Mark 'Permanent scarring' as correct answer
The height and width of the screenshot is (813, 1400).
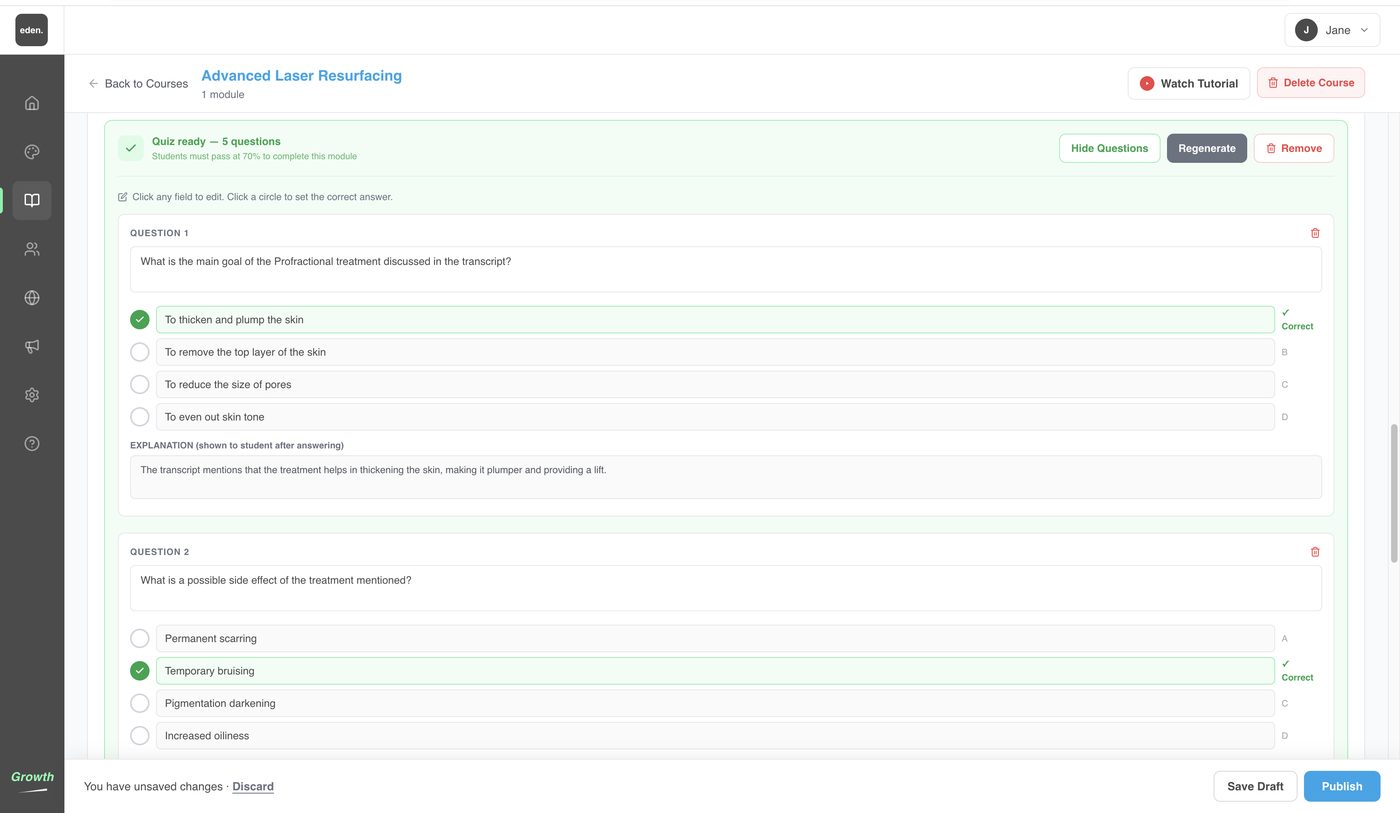pos(140,638)
